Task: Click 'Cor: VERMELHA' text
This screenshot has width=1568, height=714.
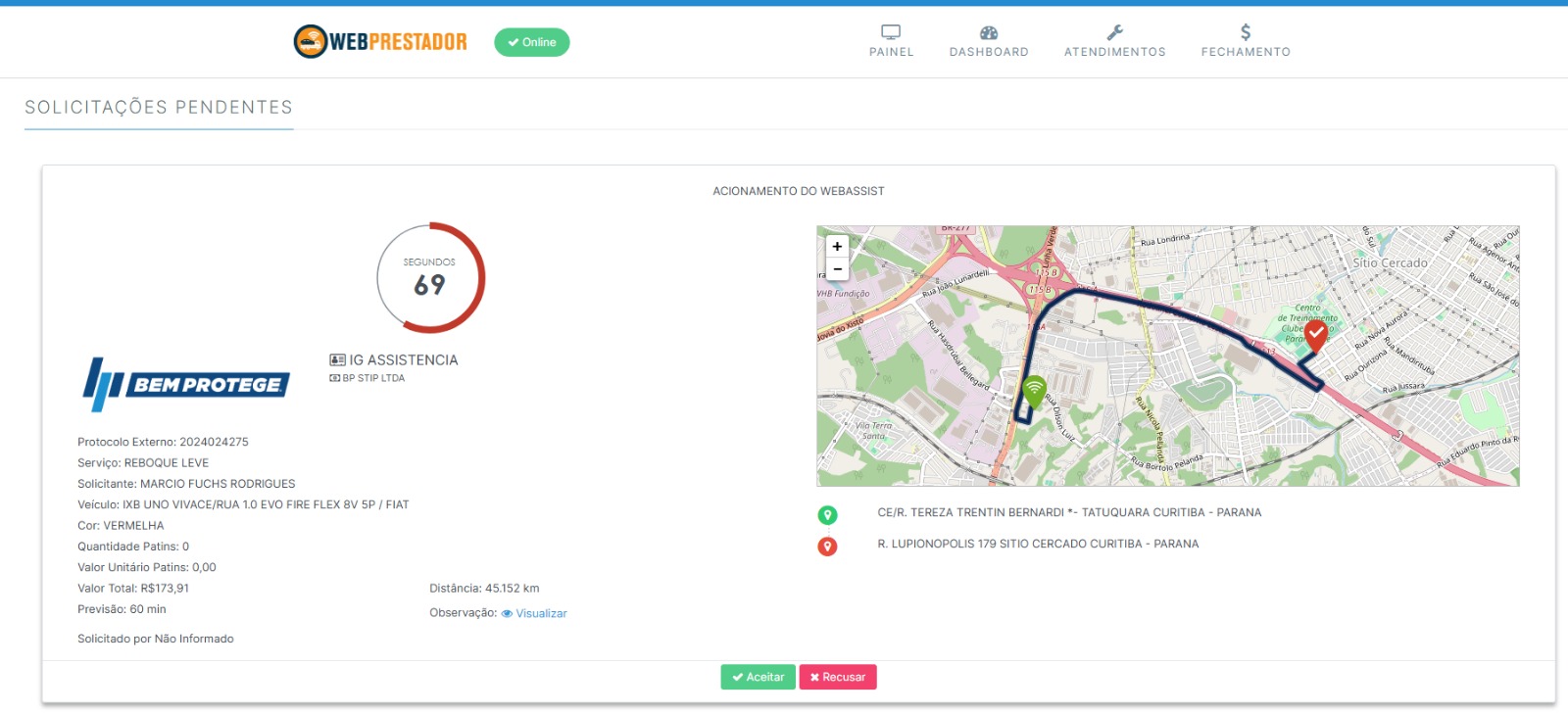Action: point(121,526)
